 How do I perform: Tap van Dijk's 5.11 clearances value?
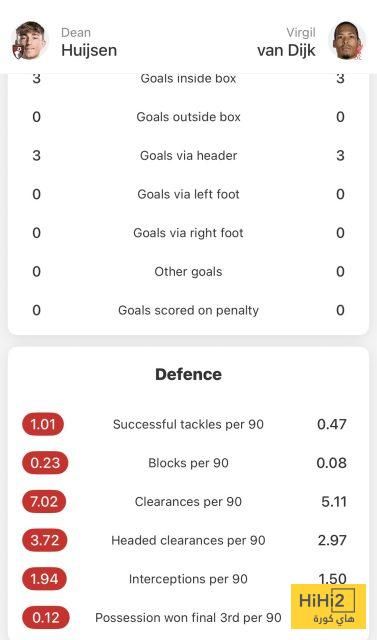pyautogui.click(x=334, y=501)
